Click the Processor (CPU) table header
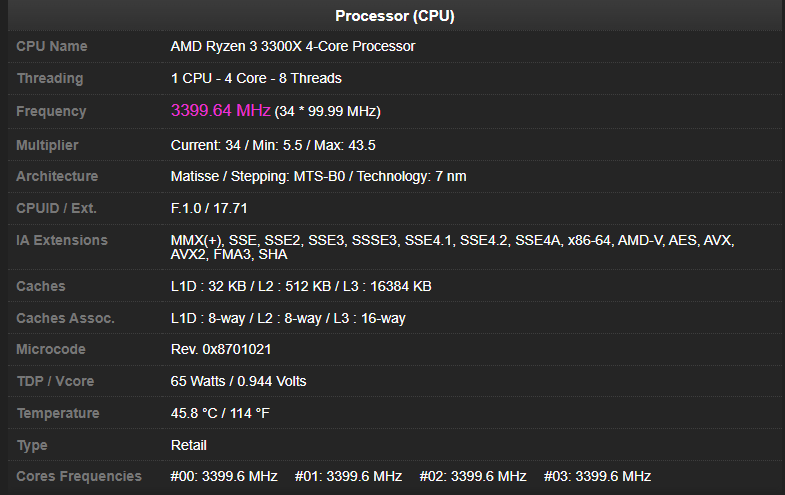 click(393, 15)
